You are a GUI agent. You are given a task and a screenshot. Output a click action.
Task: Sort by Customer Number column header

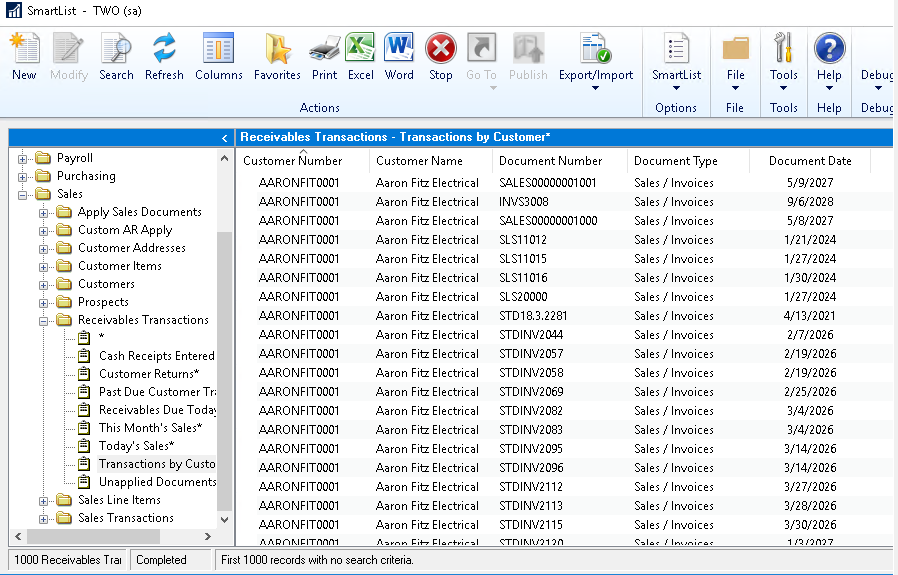pos(293,161)
